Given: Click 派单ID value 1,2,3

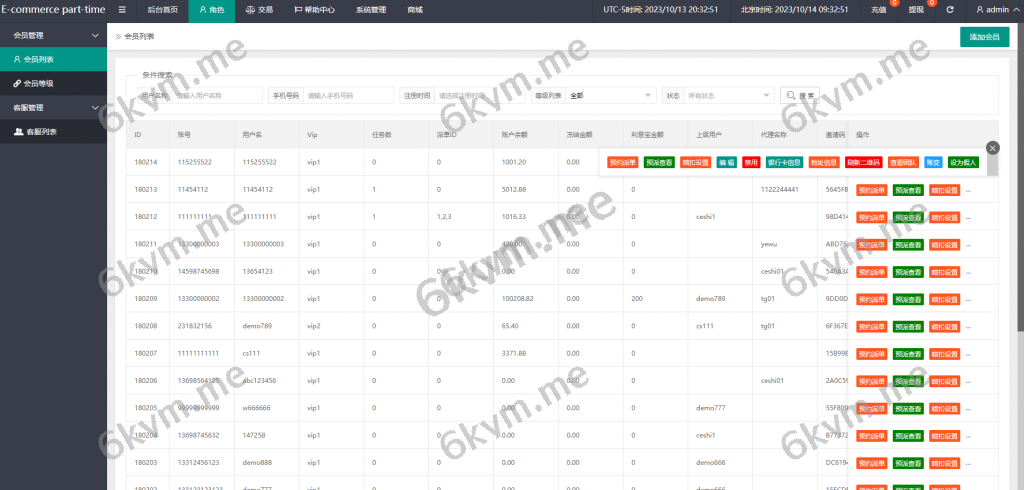Looking at the screenshot, I should (445, 217).
